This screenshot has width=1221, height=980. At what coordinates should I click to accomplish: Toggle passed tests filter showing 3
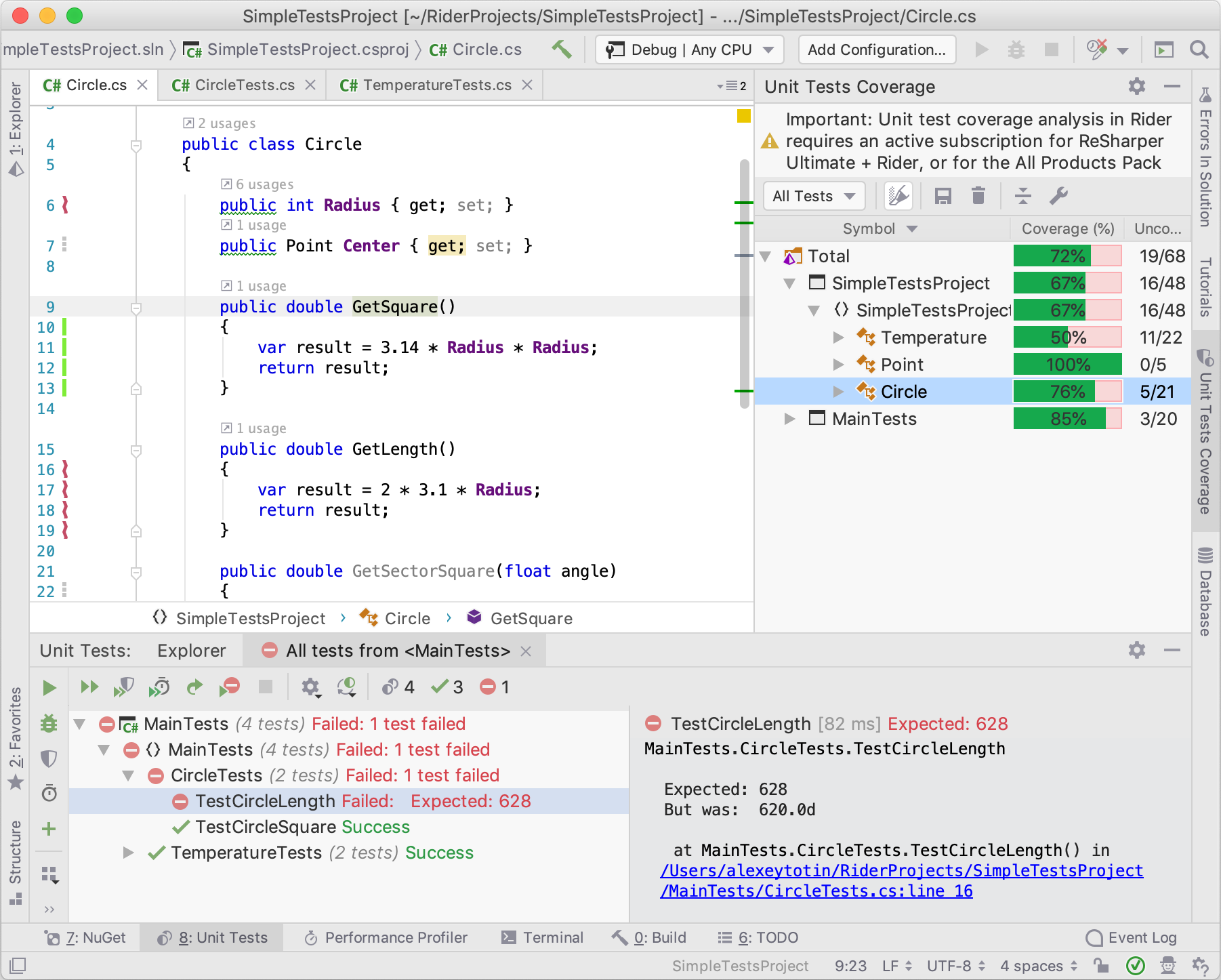coord(447,687)
